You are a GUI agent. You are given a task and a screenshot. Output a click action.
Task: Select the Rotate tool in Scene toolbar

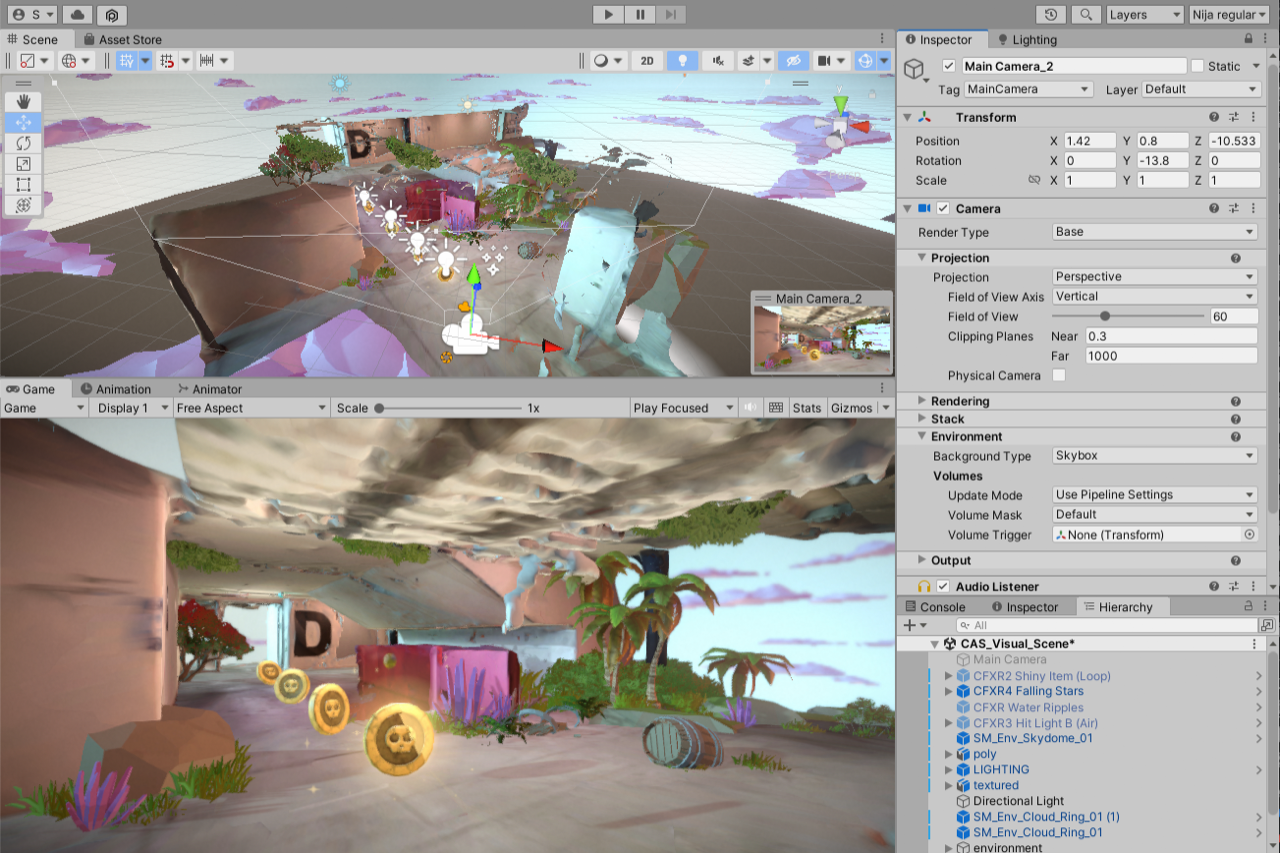(24, 143)
